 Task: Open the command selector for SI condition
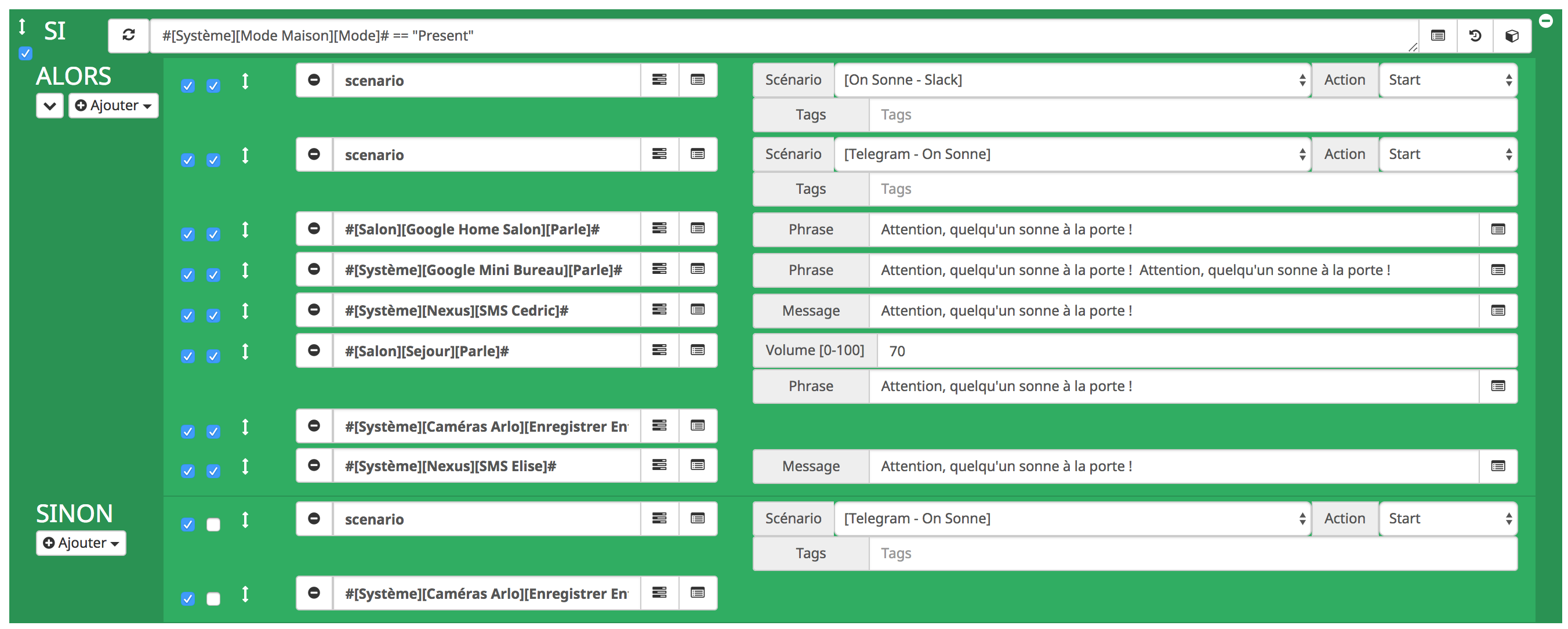point(1438,35)
